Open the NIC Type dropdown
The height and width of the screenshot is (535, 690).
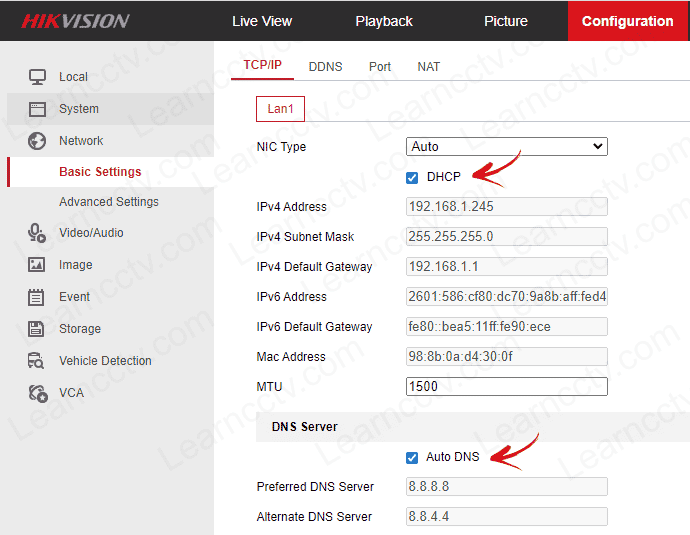pyautogui.click(x=507, y=147)
